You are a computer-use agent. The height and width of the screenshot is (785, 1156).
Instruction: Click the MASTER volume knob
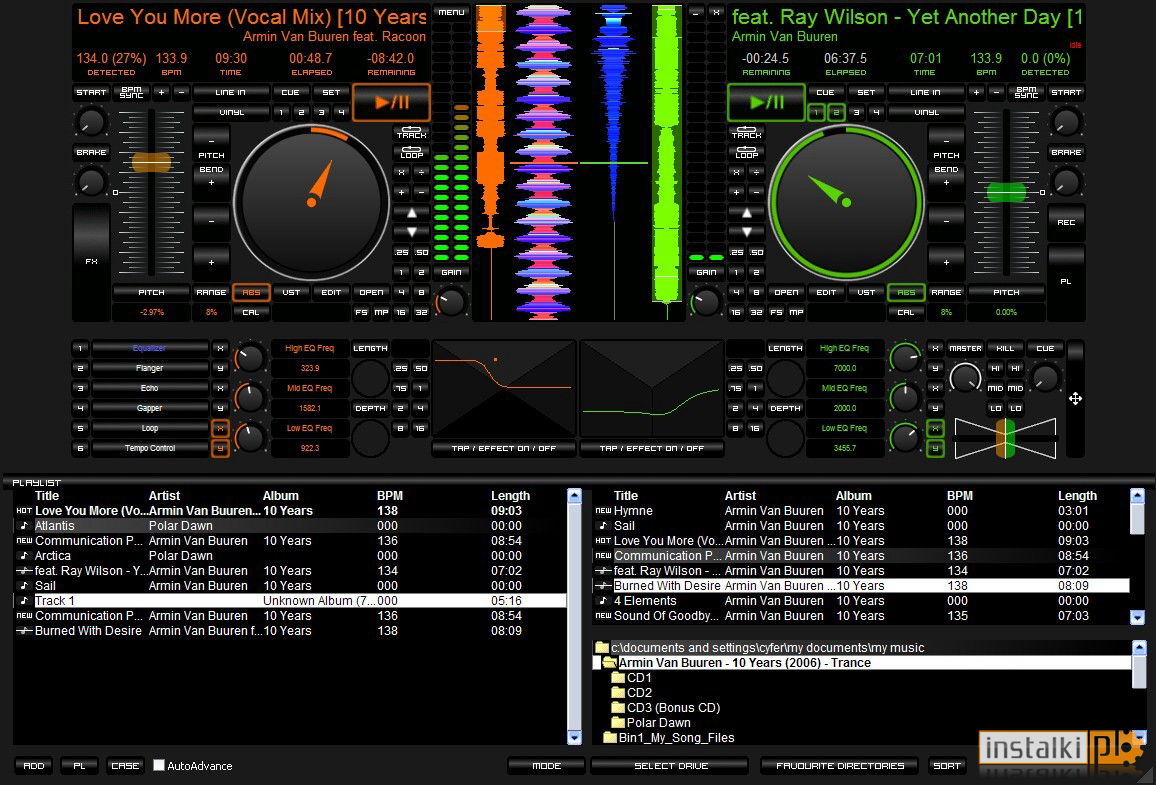pyautogui.click(x=965, y=378)
